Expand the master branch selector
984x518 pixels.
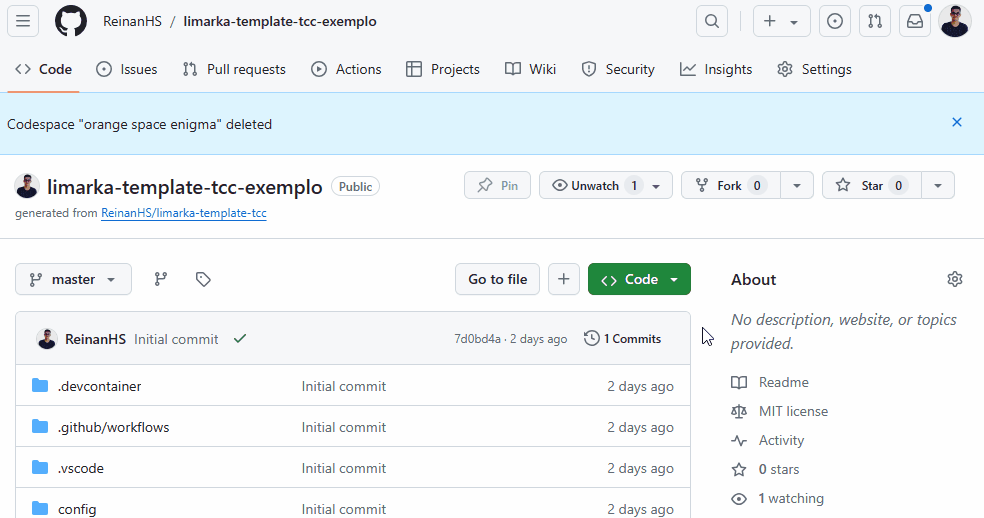[x=73, y=279]
